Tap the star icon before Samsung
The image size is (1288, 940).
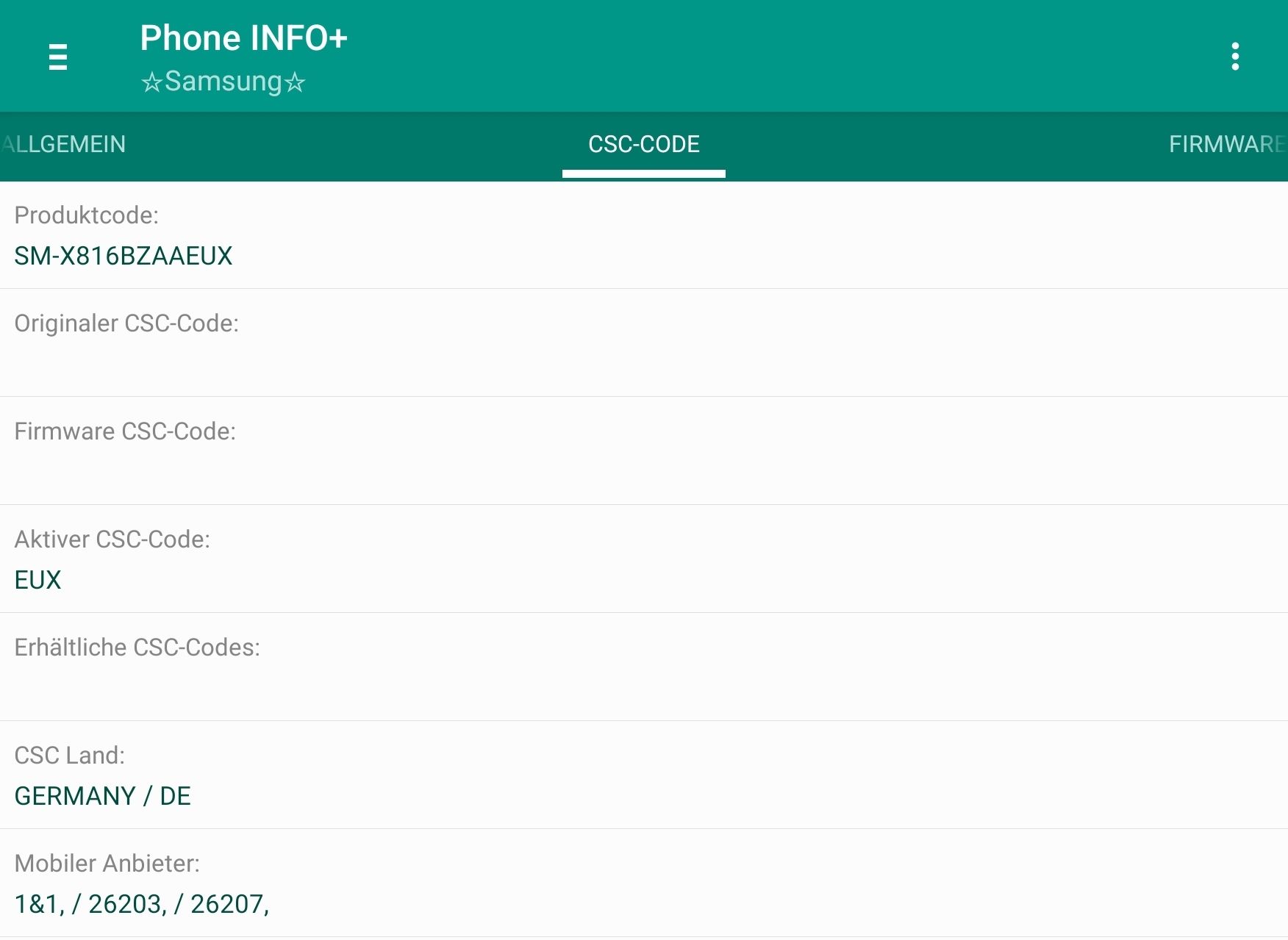click(x=151, y=82)
